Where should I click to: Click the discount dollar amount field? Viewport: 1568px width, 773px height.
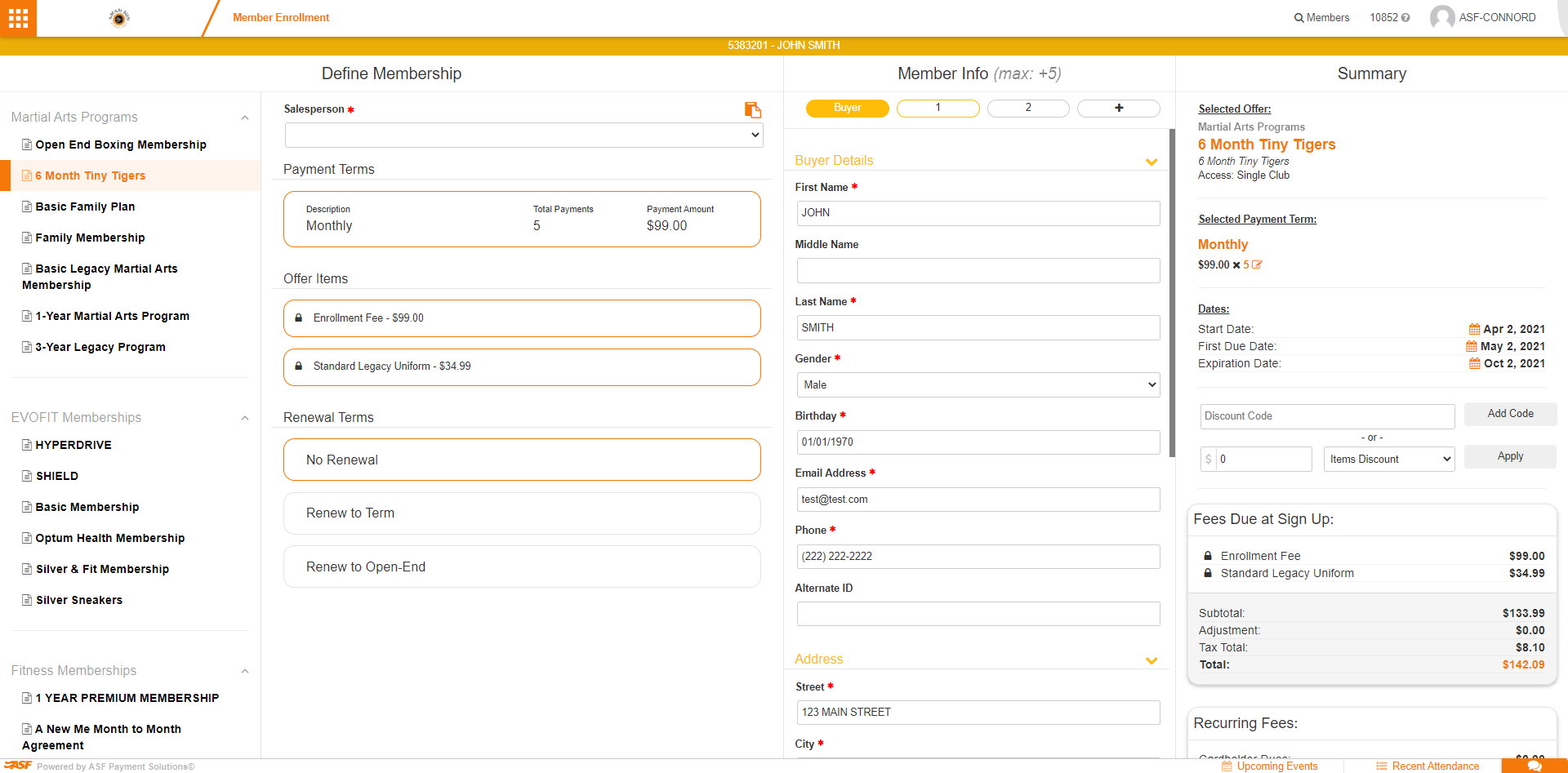point(1263,459)
